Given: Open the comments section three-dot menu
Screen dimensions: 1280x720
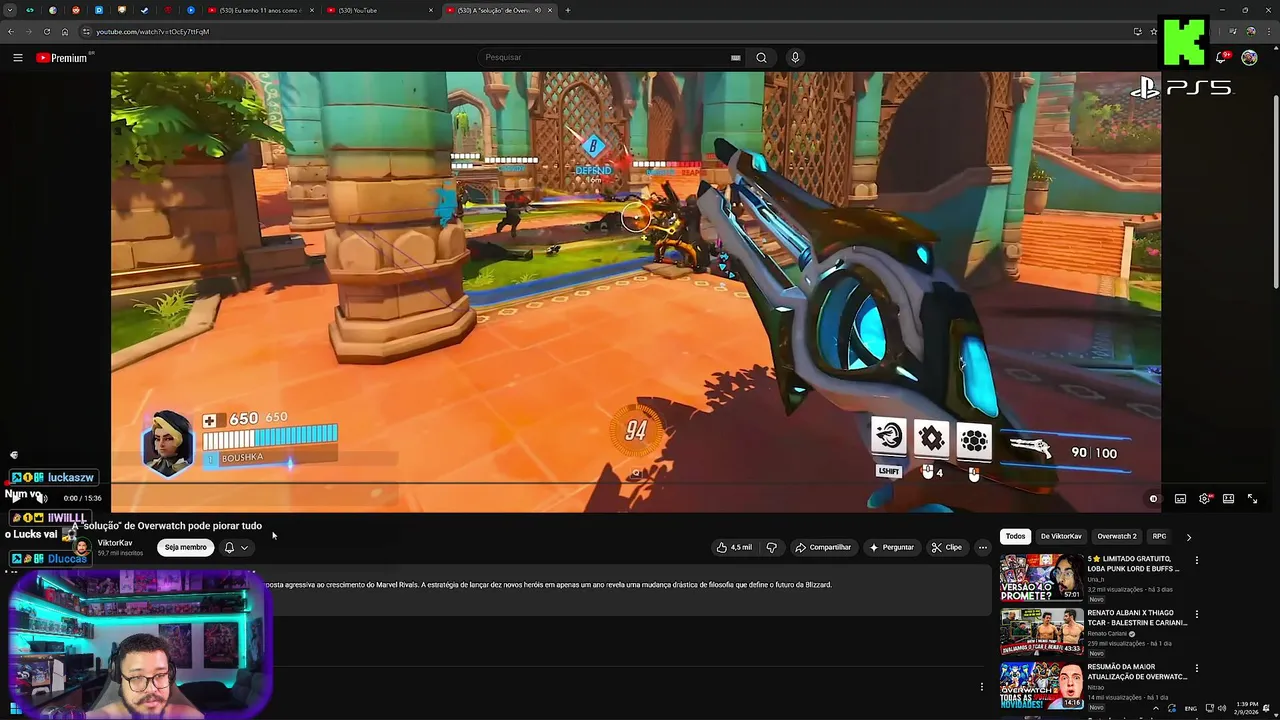Looking at the screenshot, I should (x=981, y=687).
